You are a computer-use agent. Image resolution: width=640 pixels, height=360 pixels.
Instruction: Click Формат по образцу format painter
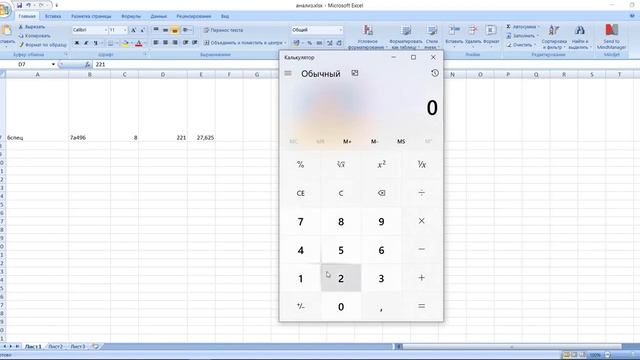pyautogui.click(x=42, y=45)
